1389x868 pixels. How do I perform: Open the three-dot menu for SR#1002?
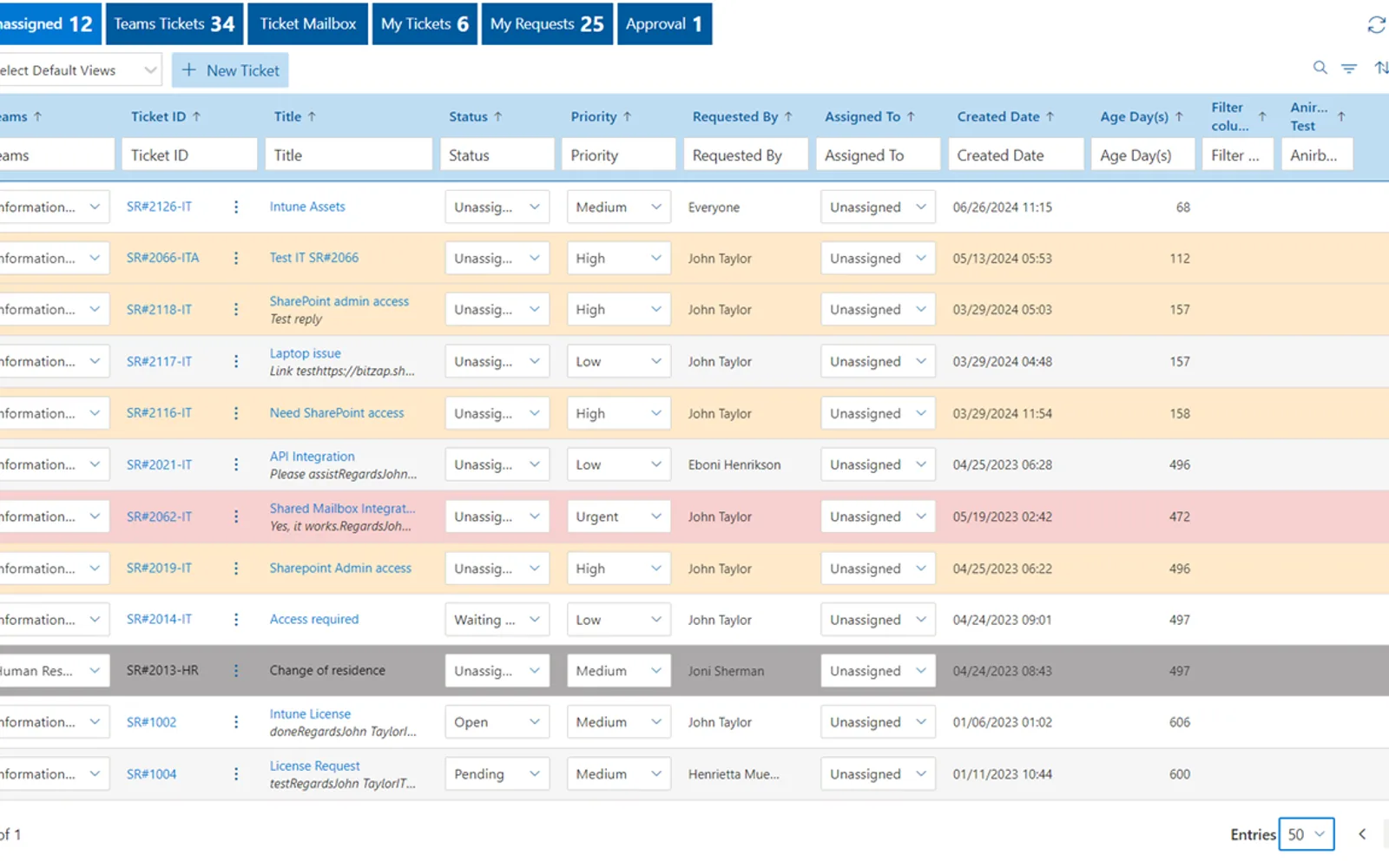click(x=236, y=722)
